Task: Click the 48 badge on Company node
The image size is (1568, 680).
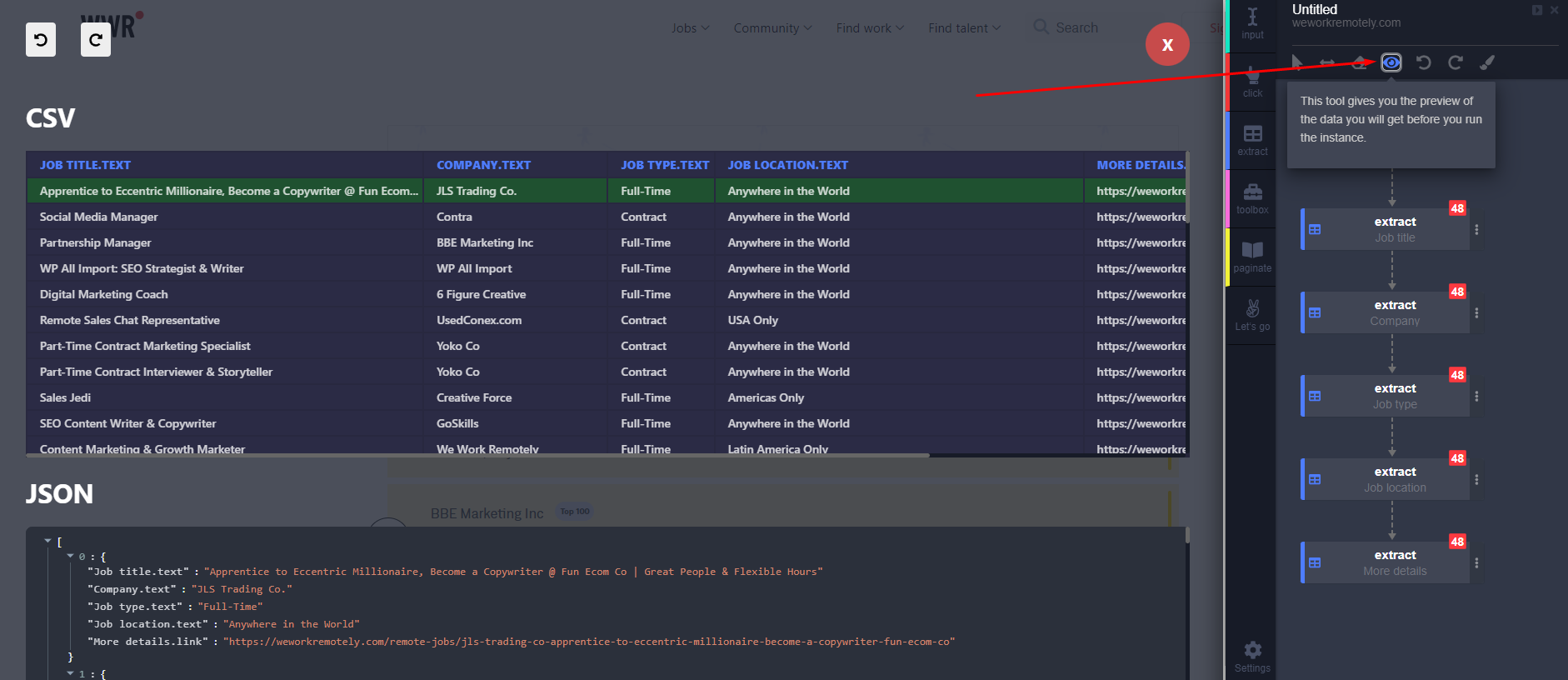Action: (1457, 292)
